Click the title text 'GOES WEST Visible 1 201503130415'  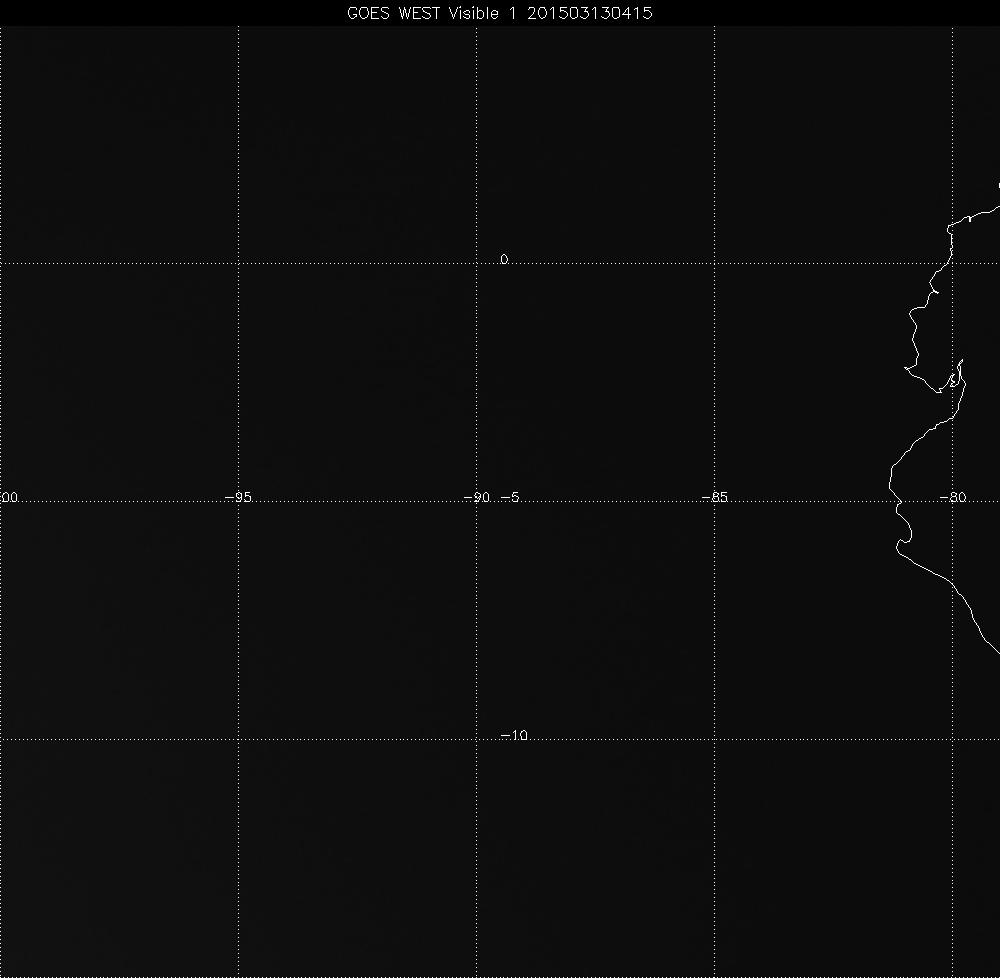[x=499, y=13]
